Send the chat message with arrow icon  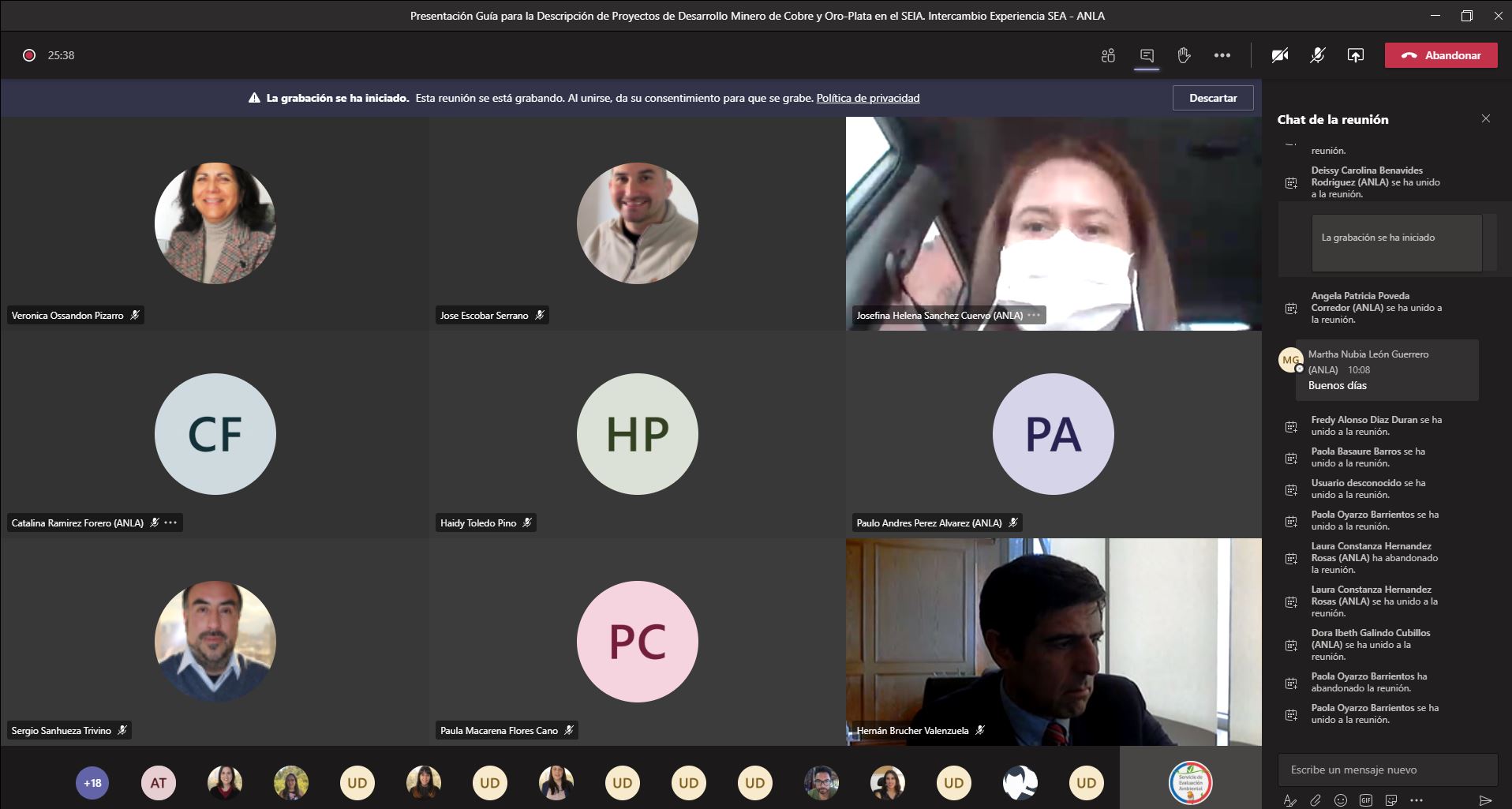pyautogui.click(x=1485, y=800)
